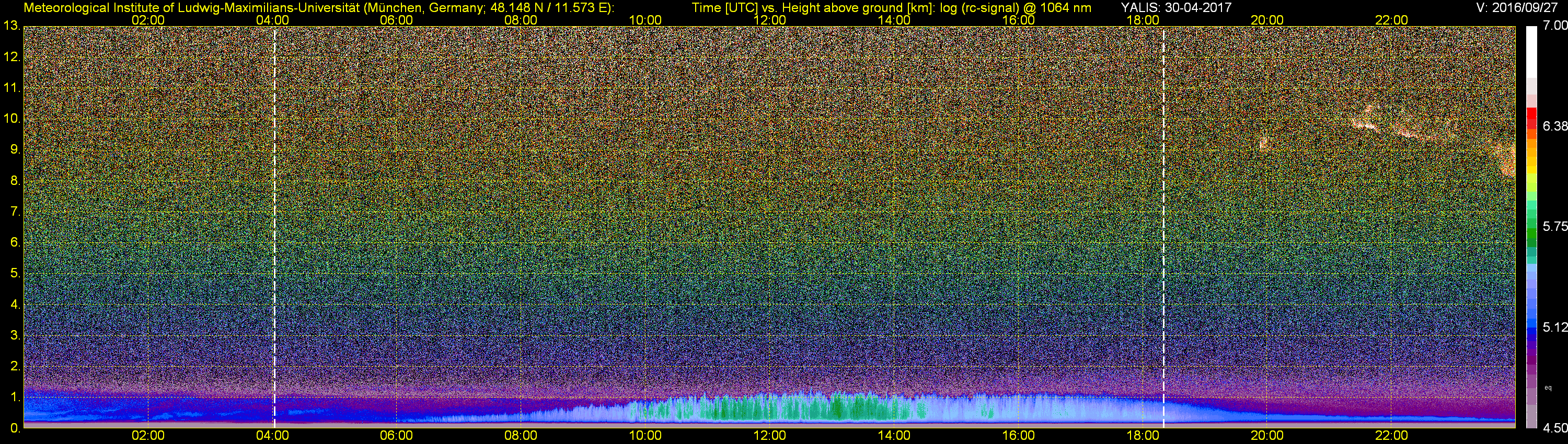Viewport: 1568px width, 444px height.
Task: Click the 11 km height axis label
Action: 11,88
